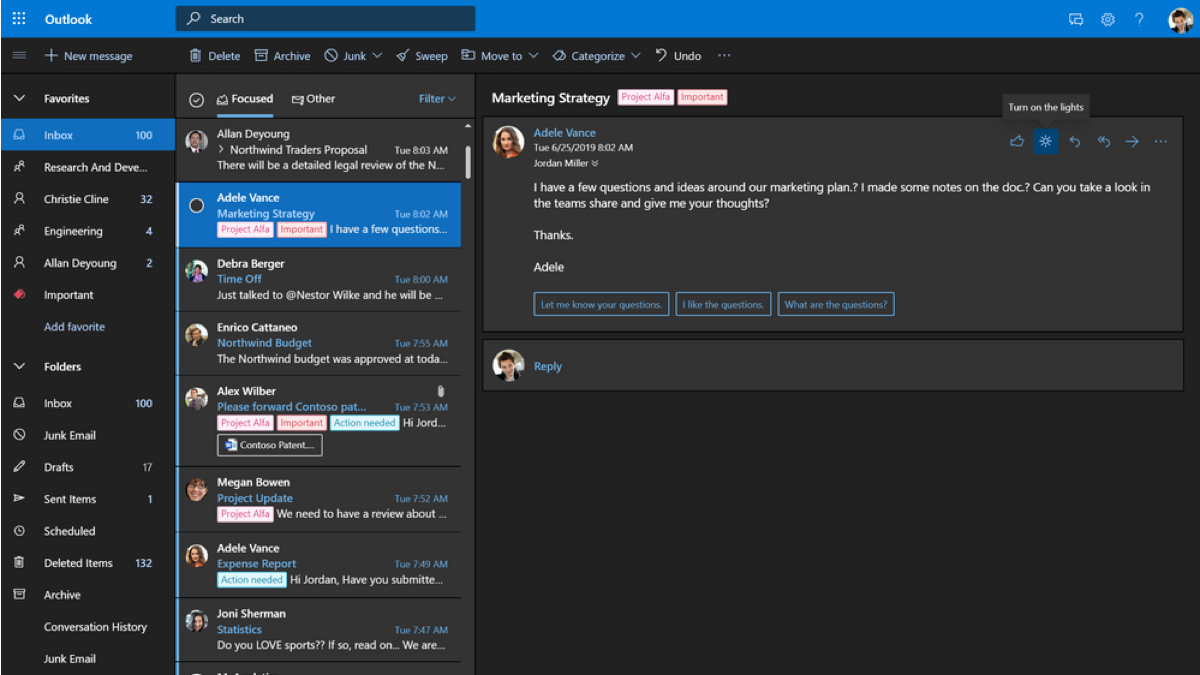Toggle the Turn on the lights button
The image size is (1200, 675).
1046,141
